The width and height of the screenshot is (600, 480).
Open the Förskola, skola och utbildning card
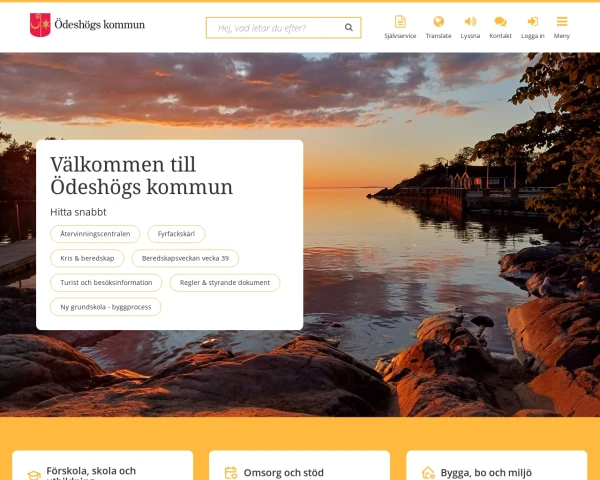tap(103, 466)
